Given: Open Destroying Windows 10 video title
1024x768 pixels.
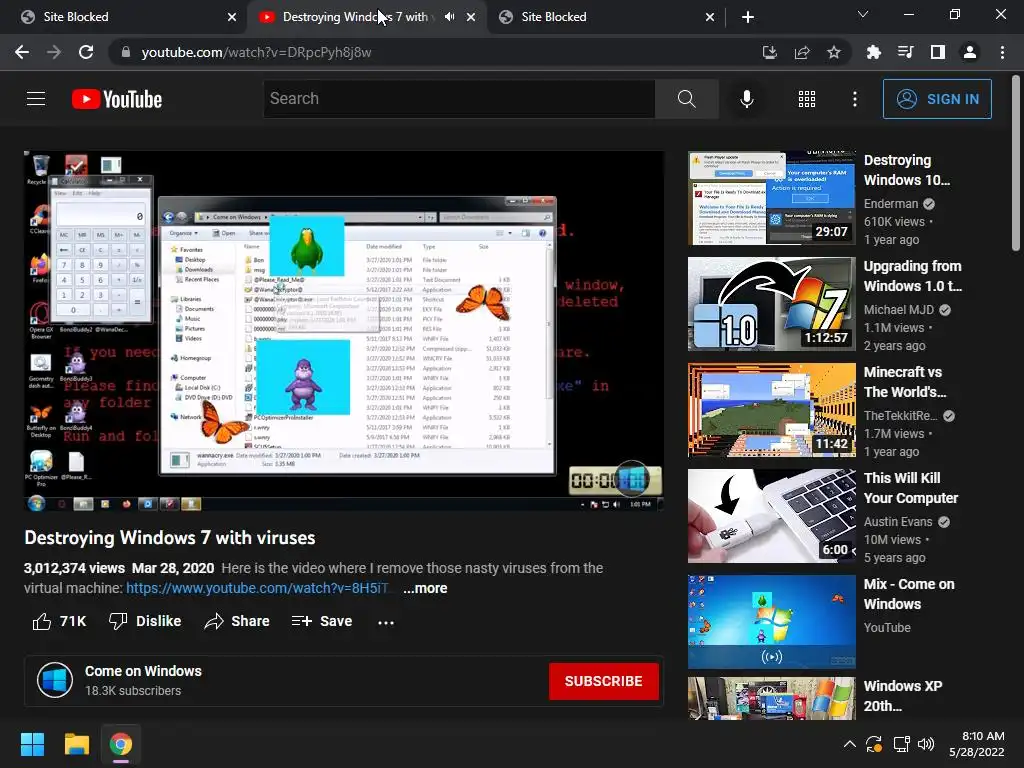Looking at the screenshot, I should (907, 170).
